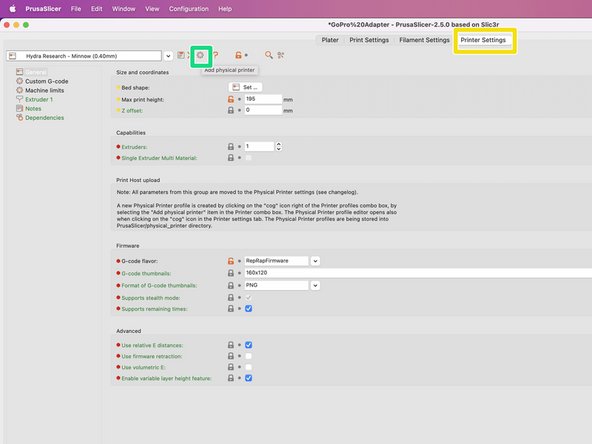Click lock icon beside Single Extruder Multi Material
This screenshot has width=592, height=444.
[231, 157]
